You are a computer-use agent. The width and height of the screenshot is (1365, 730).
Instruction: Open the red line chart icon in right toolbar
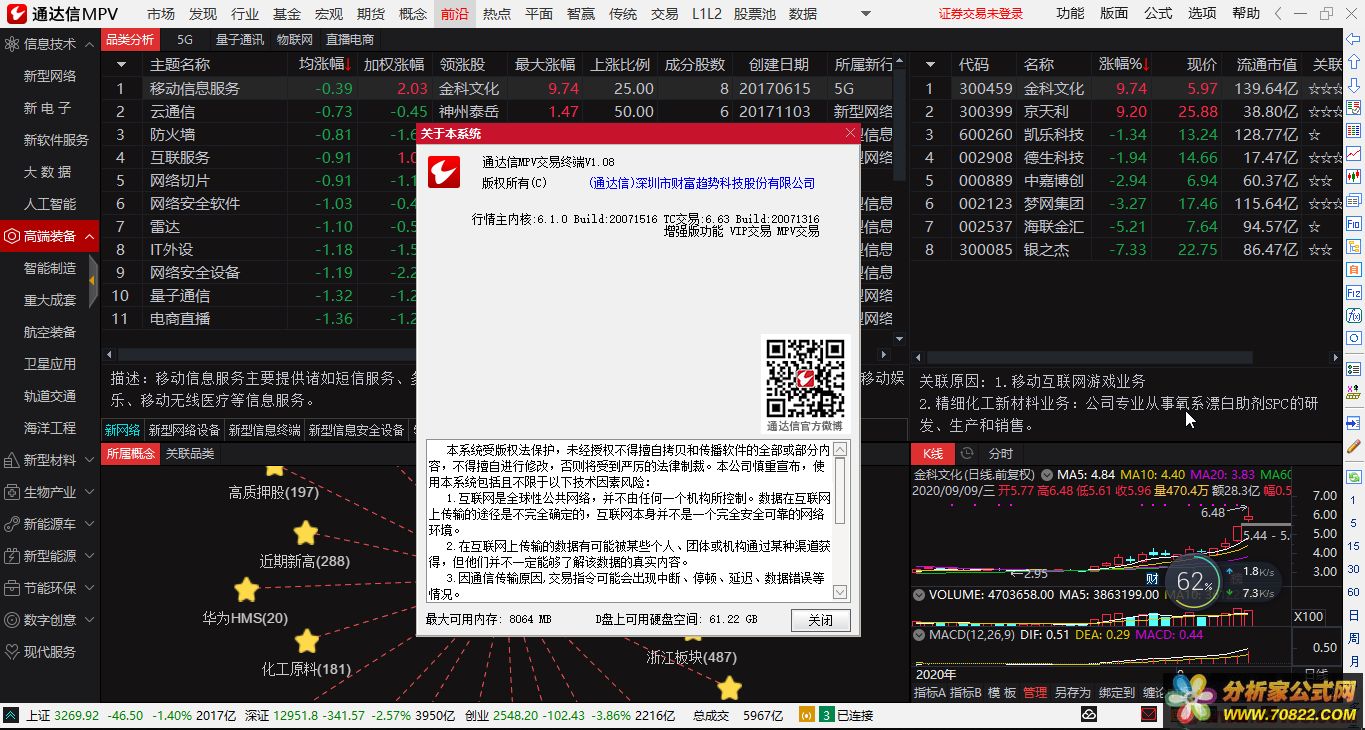click(1354, 154)
